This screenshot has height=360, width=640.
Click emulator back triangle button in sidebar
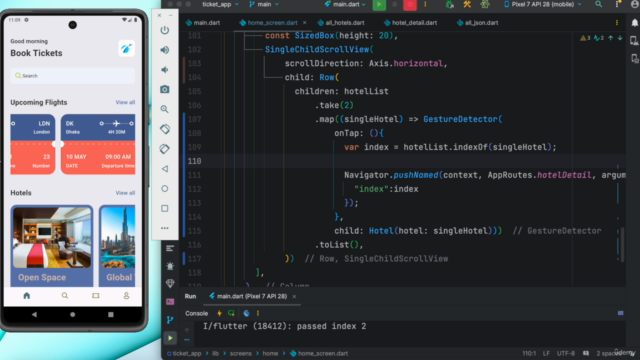click(x=164, y=169)
